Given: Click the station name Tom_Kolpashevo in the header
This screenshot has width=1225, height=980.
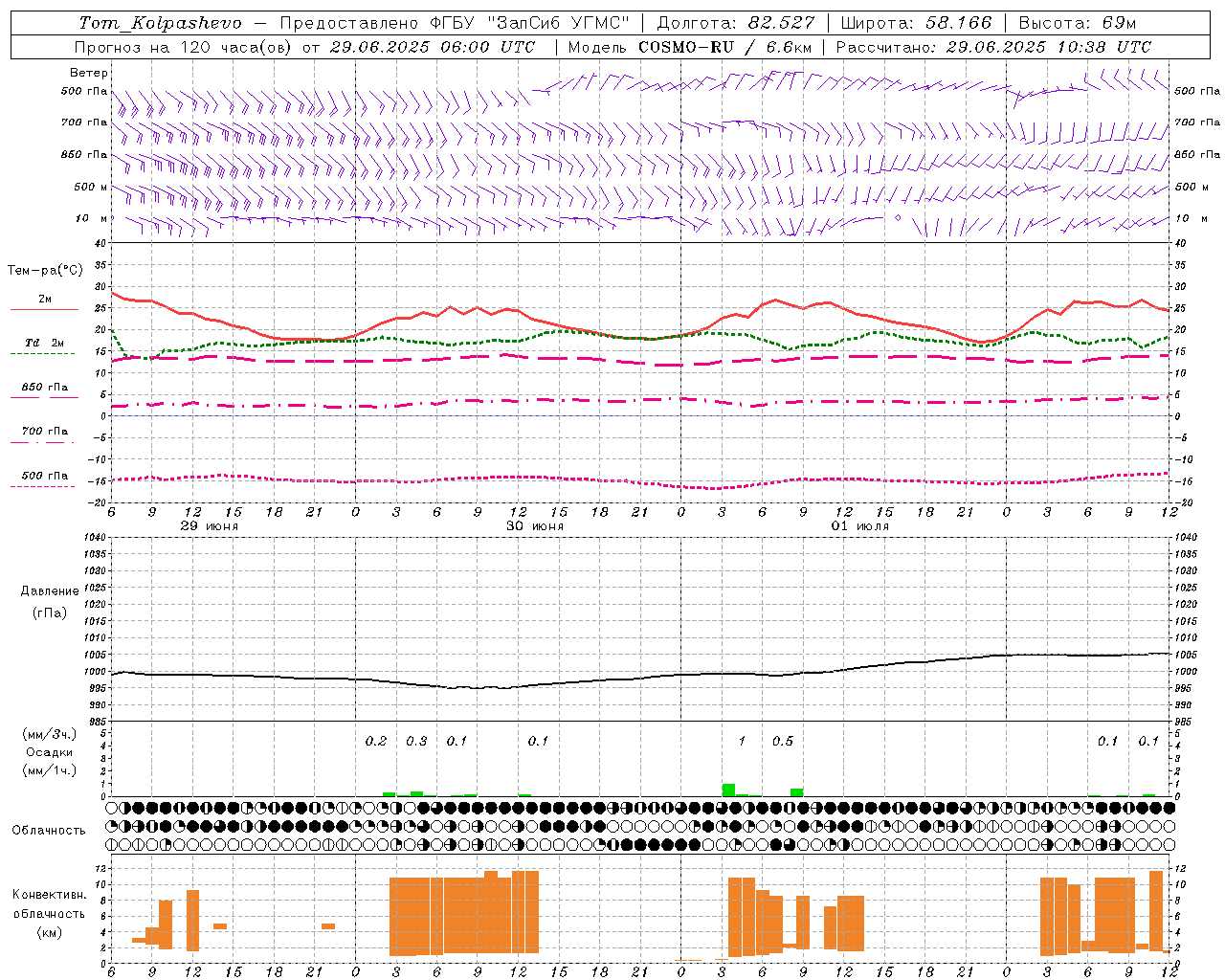Looking at the screenshot, I should [160, 23].
